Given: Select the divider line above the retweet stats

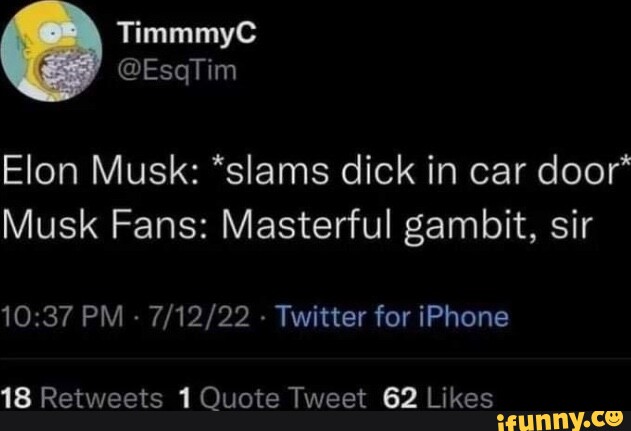Looking at the screenshot, I should pos(316,358).
